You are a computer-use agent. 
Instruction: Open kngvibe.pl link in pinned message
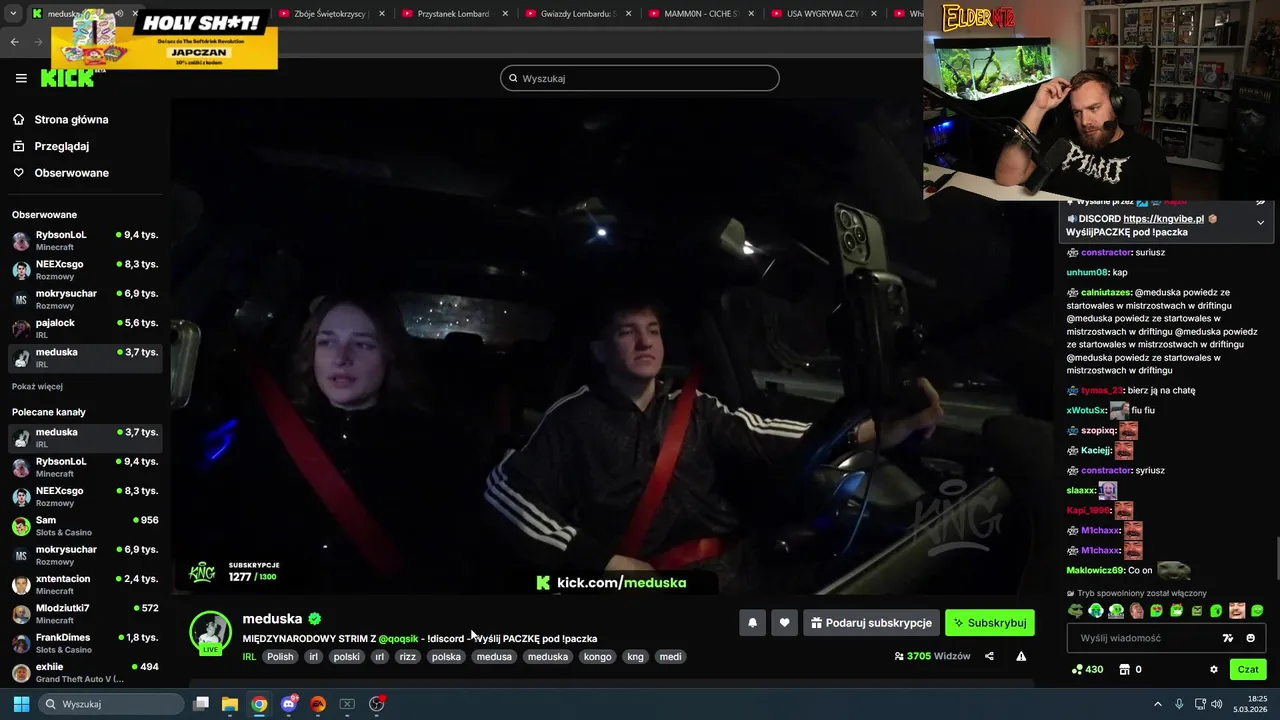coord(1163,219)
